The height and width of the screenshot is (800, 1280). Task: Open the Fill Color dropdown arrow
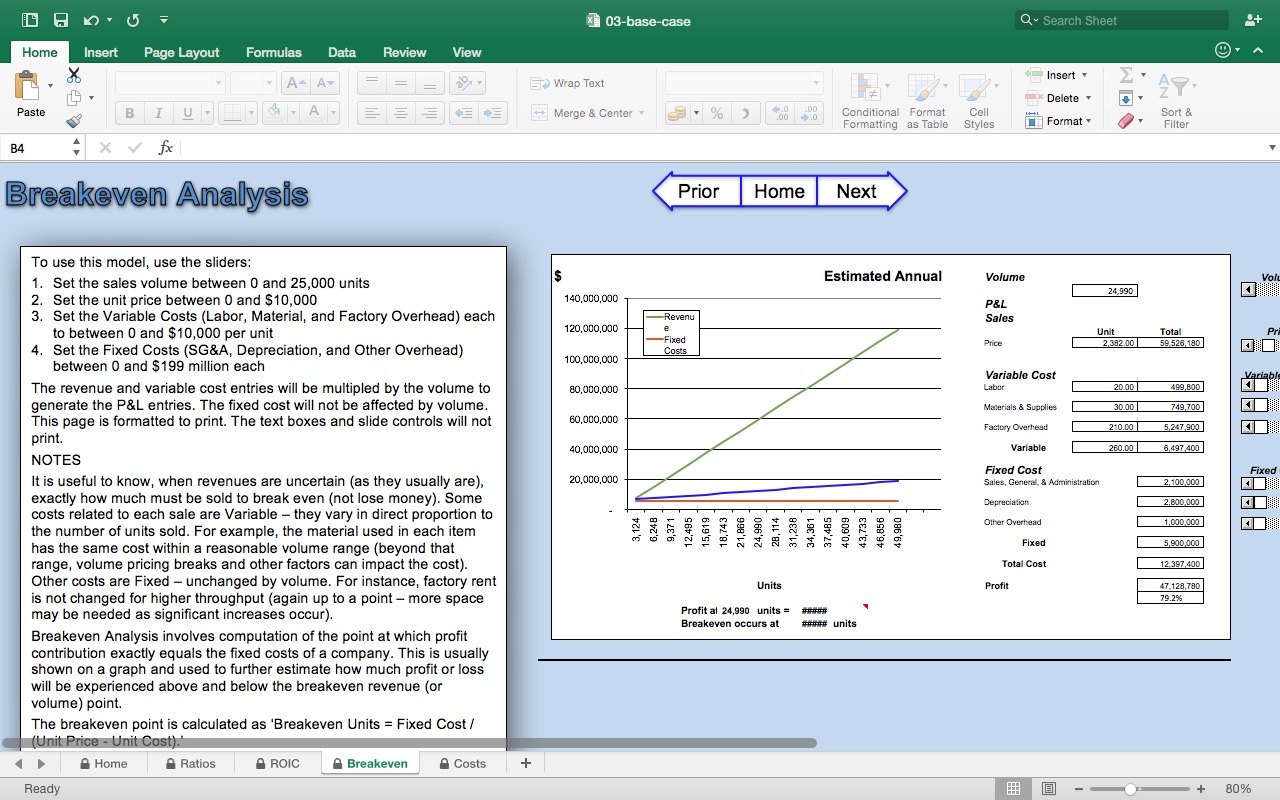295,112
